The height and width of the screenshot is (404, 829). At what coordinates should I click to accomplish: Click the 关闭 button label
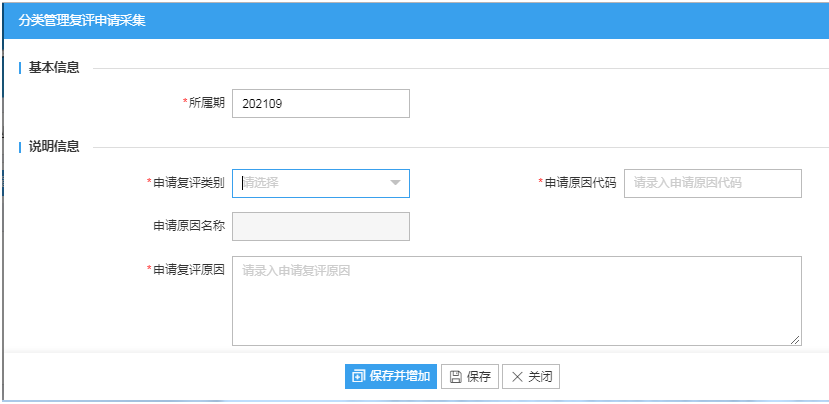(540, 377)
